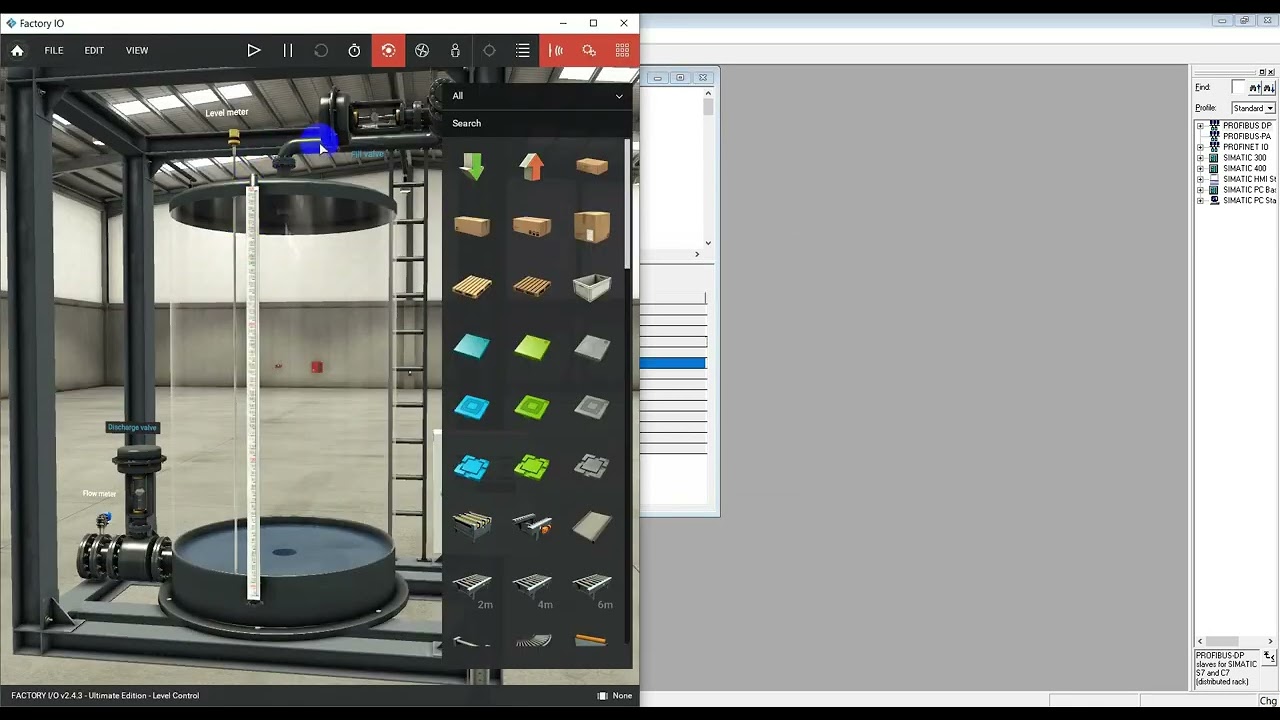Expand the SIMATIC 400 tree node

coord(1200,169)
